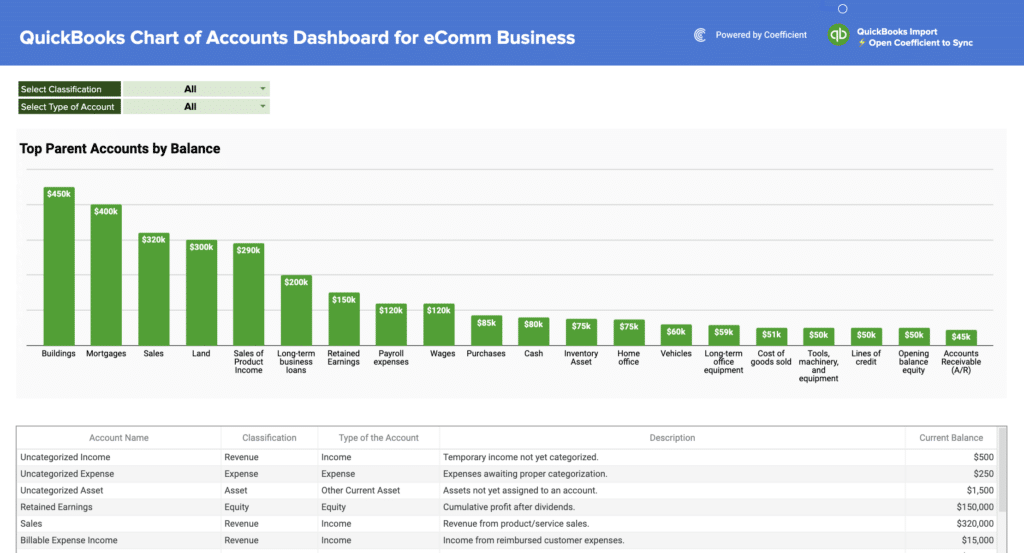Click the Sales $320k bar
Image resolution: width=1024 pixels, height=553 pixels.
click(x=153, y=289)
